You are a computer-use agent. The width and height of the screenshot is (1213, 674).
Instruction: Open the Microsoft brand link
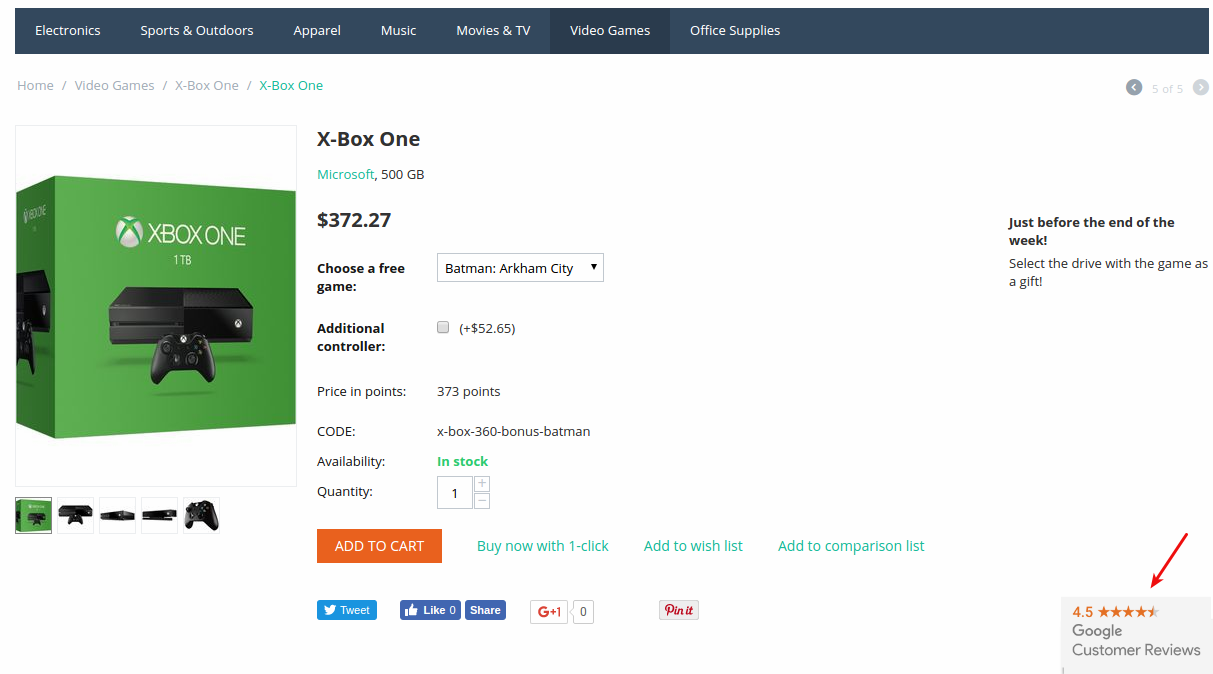pyautogui.click(x=345, y=174)
